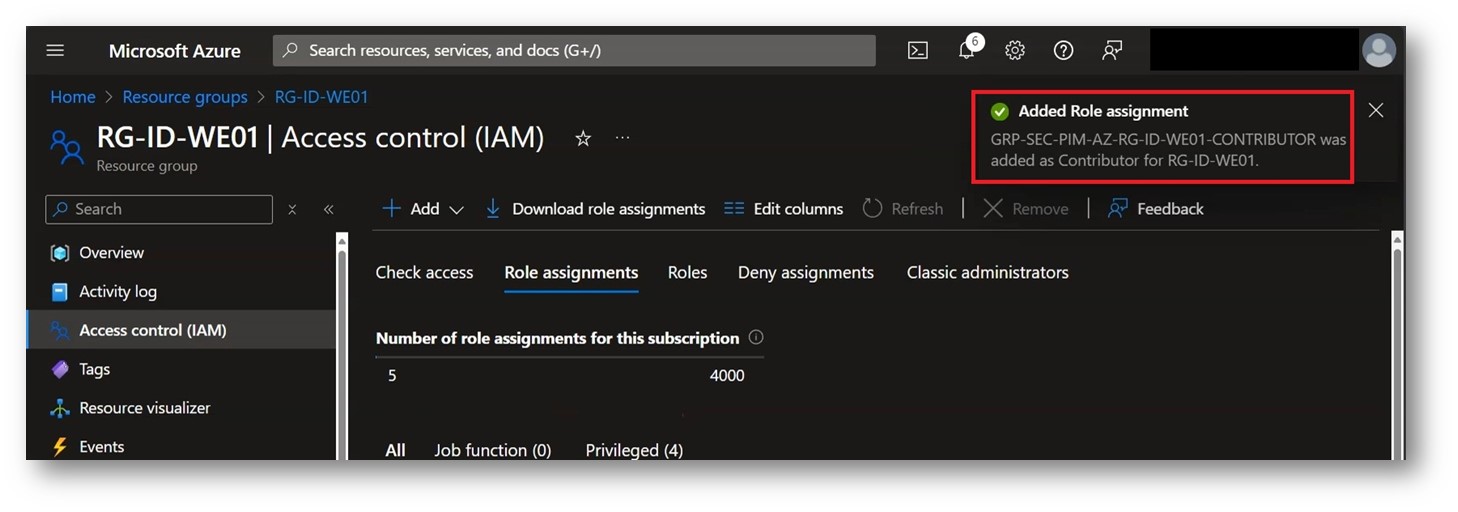Pin RG-ID-WE01 with the star icon
This screenshot has height=512, width=1458.
[583, 139]
